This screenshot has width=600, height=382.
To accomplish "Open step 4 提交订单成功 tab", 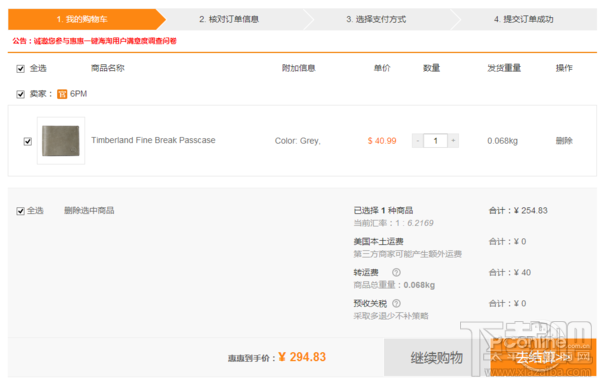I will (524, 19).
